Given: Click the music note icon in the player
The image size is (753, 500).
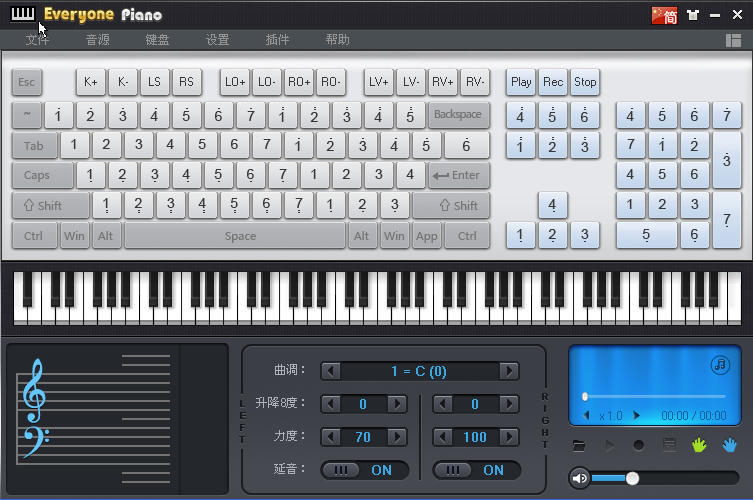Looking at the screenshot, I should [x=720, y=365].
